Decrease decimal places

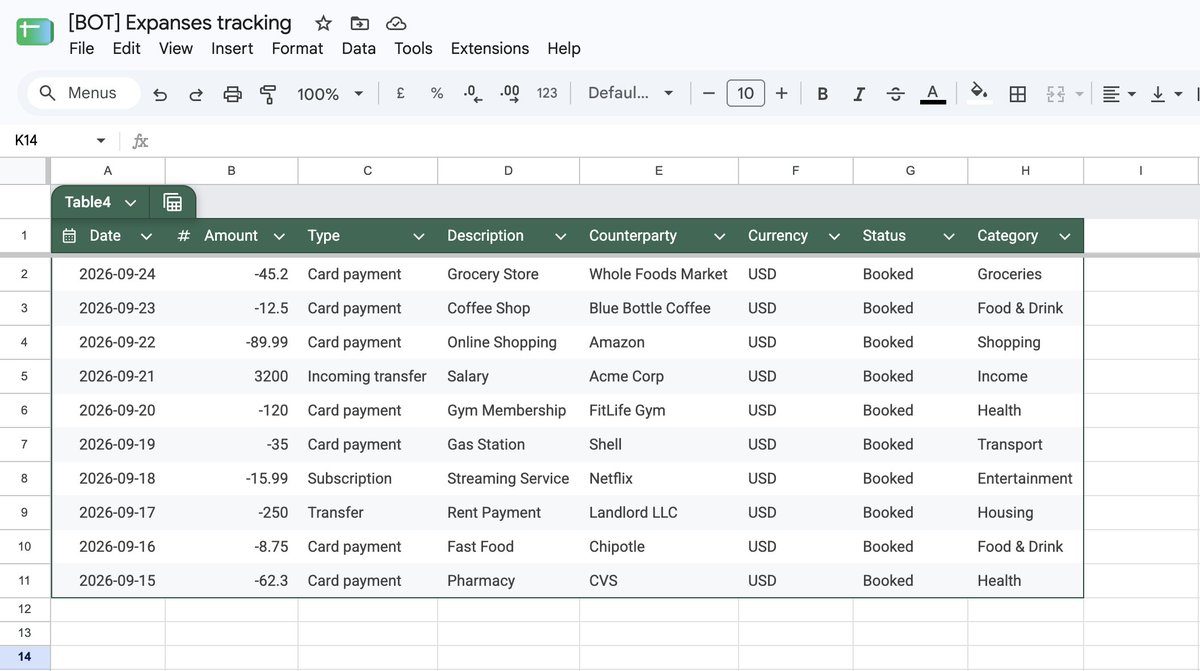point(473,93)
